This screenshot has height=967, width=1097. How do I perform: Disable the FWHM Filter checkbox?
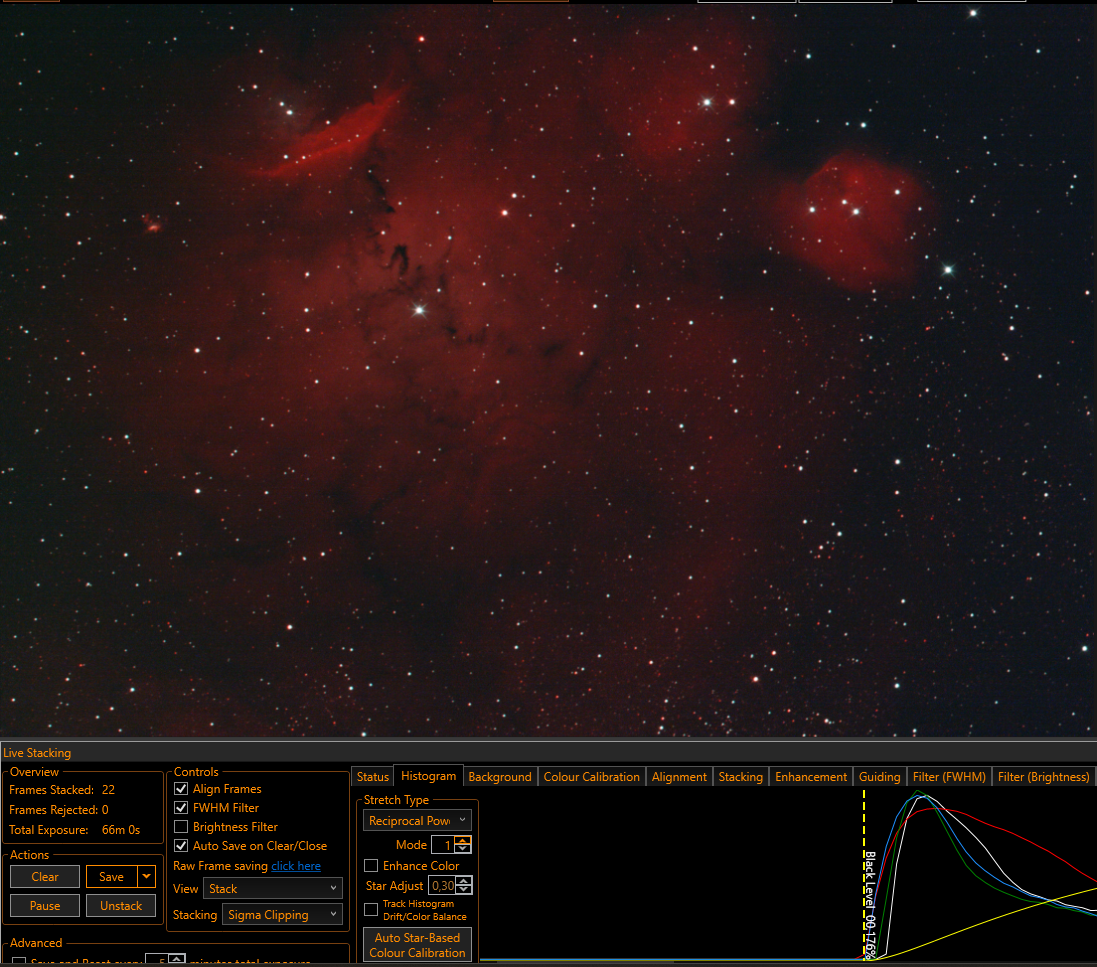(x=181, y=807)
